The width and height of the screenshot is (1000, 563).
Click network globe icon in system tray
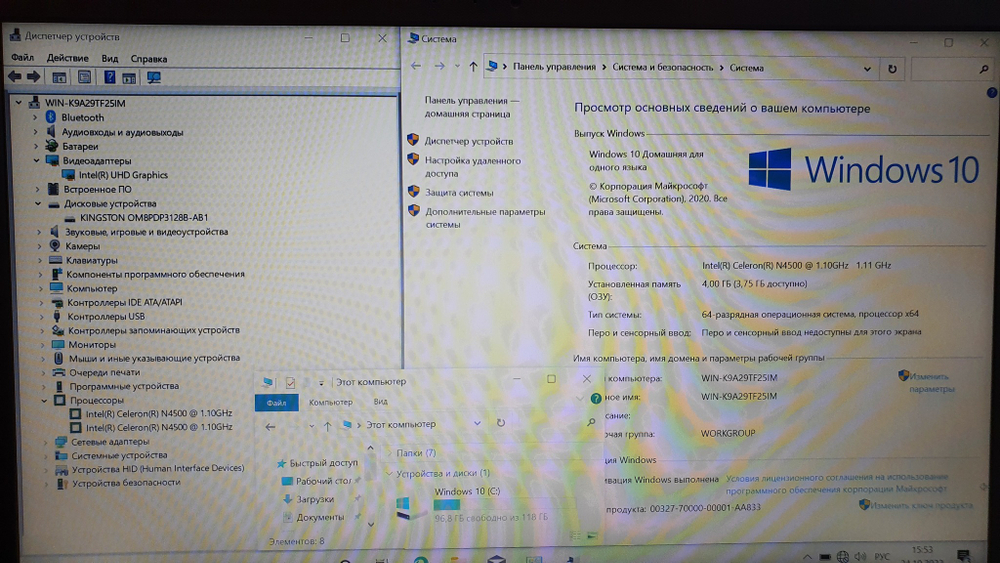[x=842, y=557]
